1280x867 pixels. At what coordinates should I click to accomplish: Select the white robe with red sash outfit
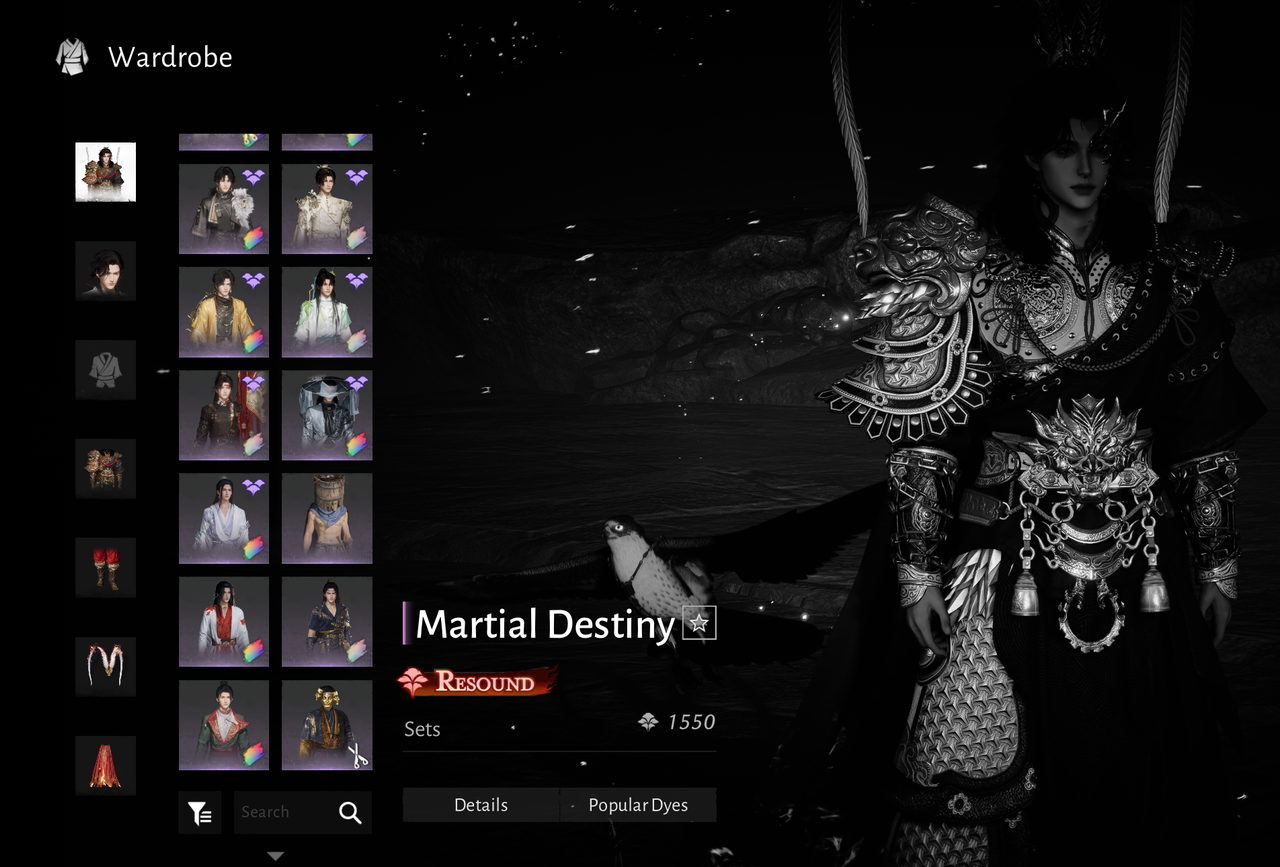(x=224, y=622)
